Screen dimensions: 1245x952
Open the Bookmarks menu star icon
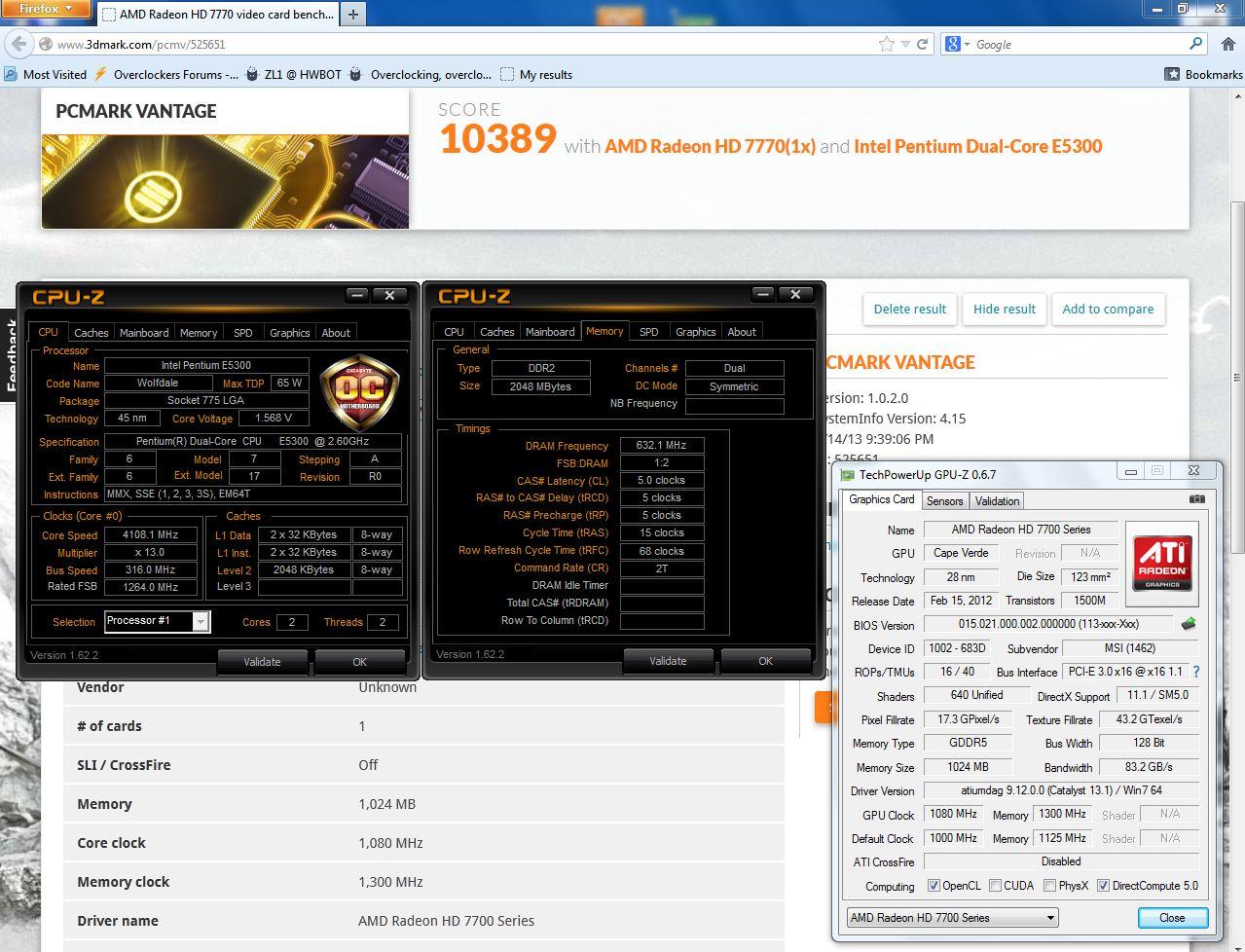tap(1172, 74)
